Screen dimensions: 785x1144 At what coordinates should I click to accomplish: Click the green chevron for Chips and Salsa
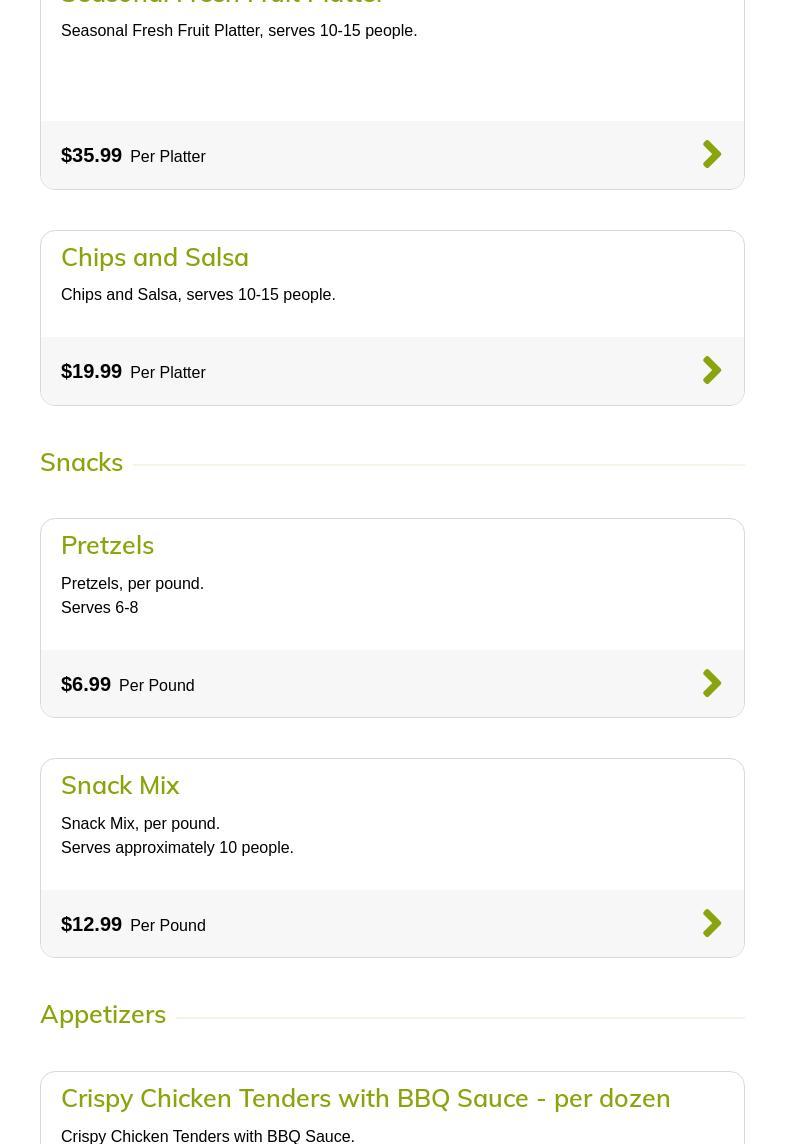click(x=712, y=370)
